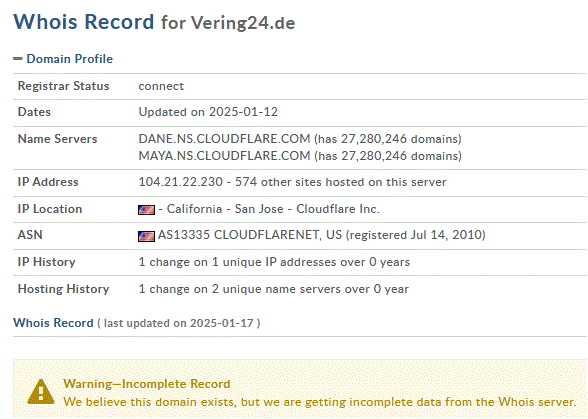Click the yellow warning triangle icon
588x419 pixels.
tap(41, 392)
